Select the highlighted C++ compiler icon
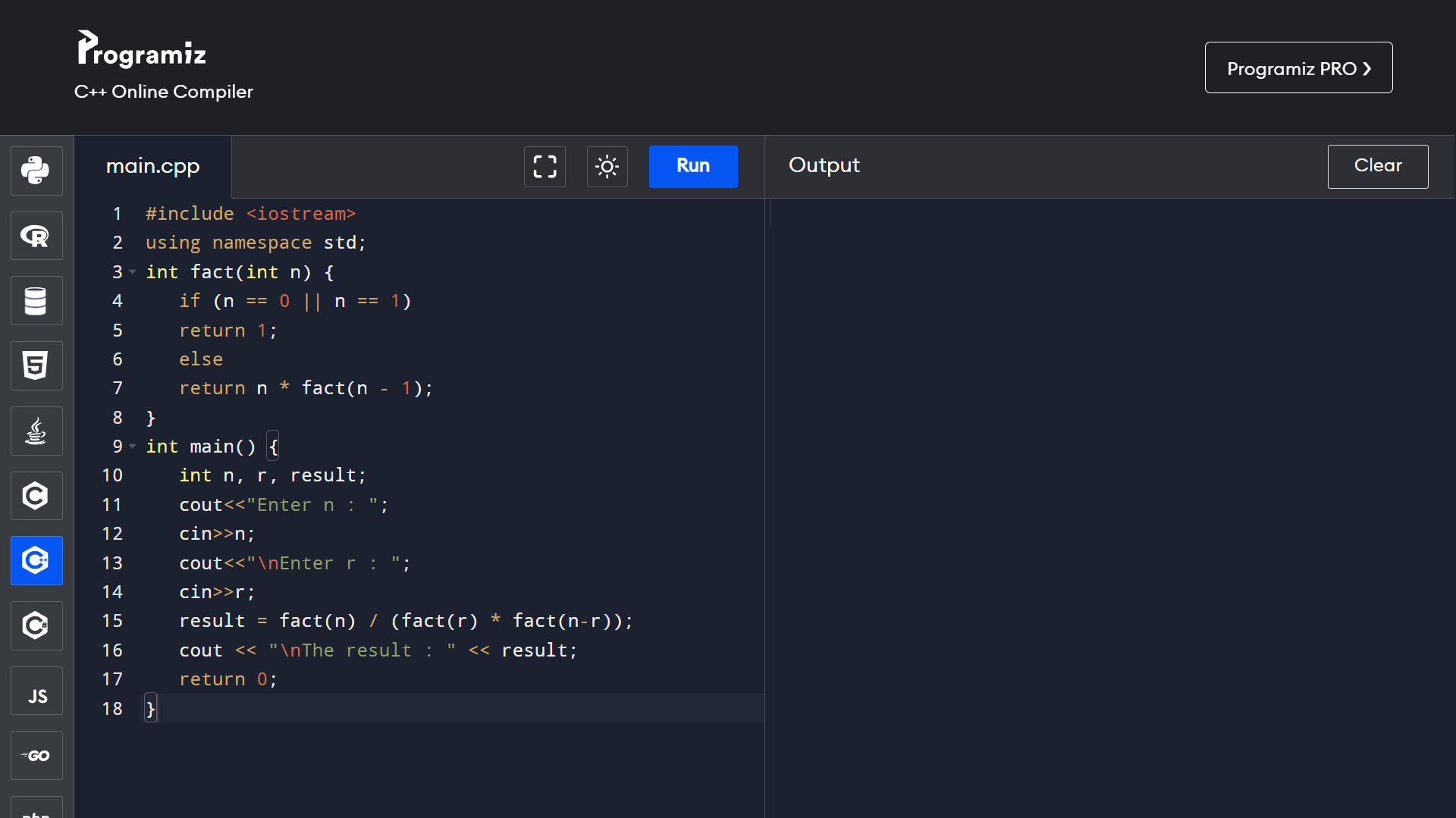Image resolution: width=1456 pixels, height=818 pixels. click(36, 561)
